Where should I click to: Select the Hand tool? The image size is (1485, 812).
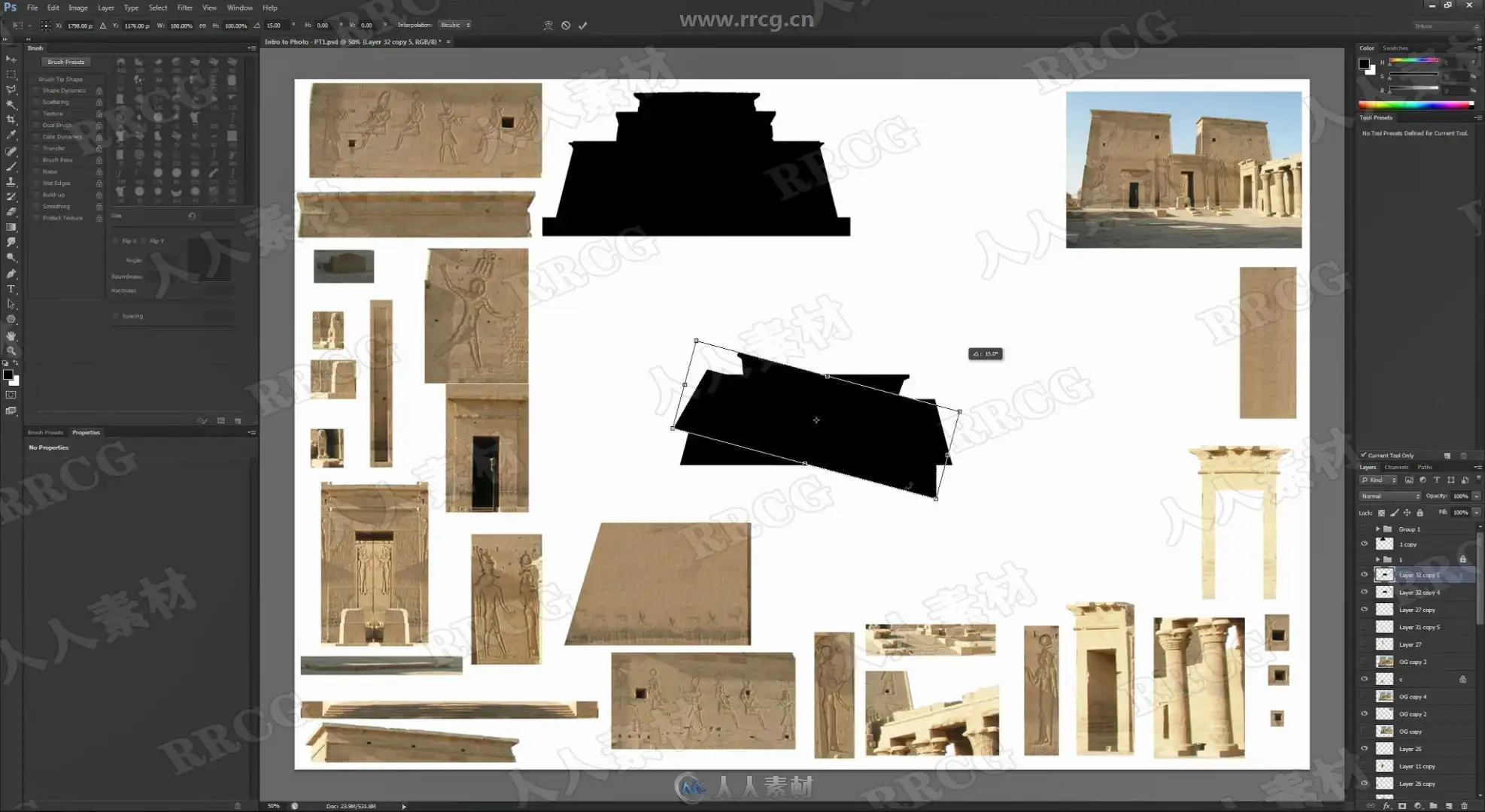11,335
